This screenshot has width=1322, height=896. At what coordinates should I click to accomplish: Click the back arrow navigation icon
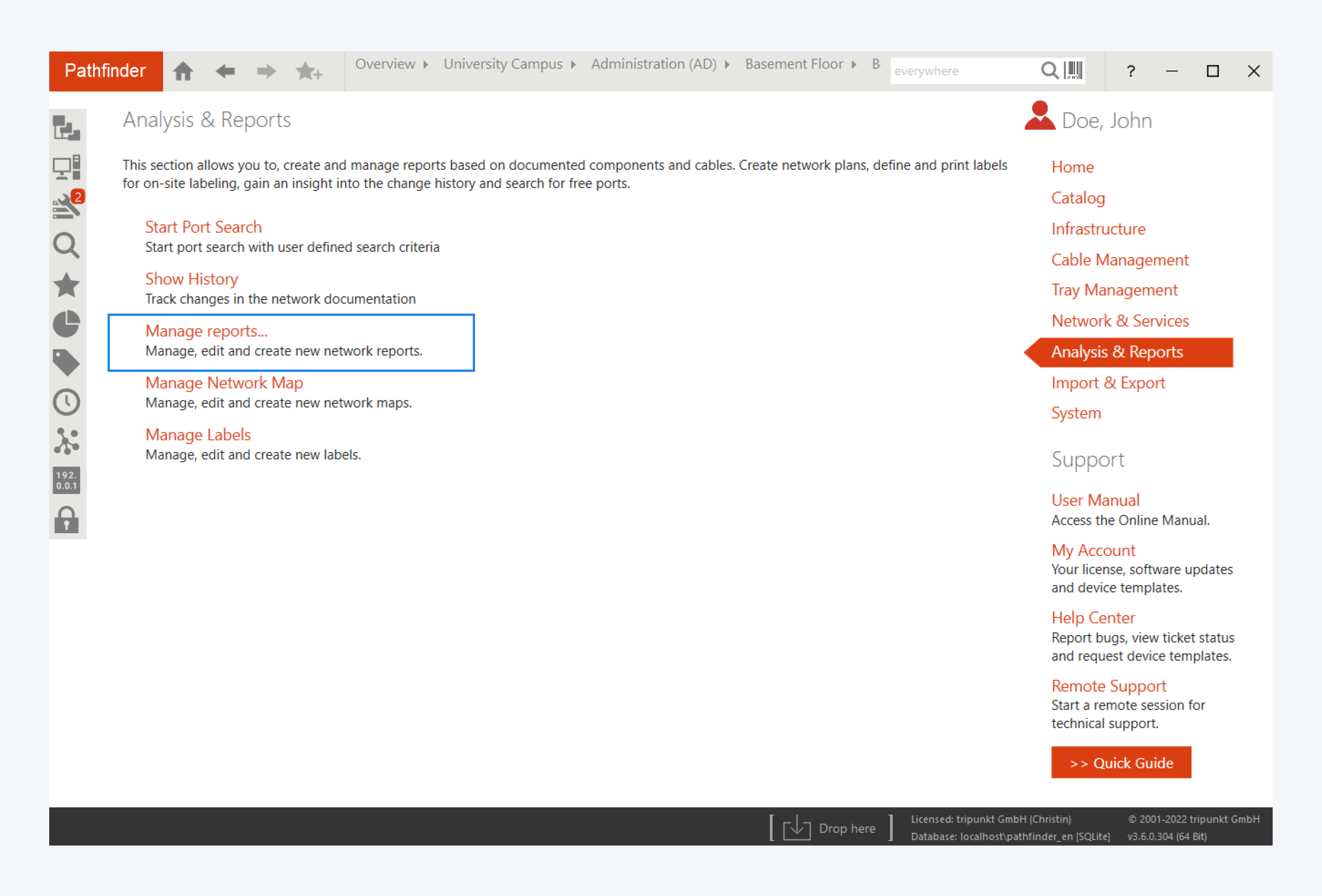225,71
